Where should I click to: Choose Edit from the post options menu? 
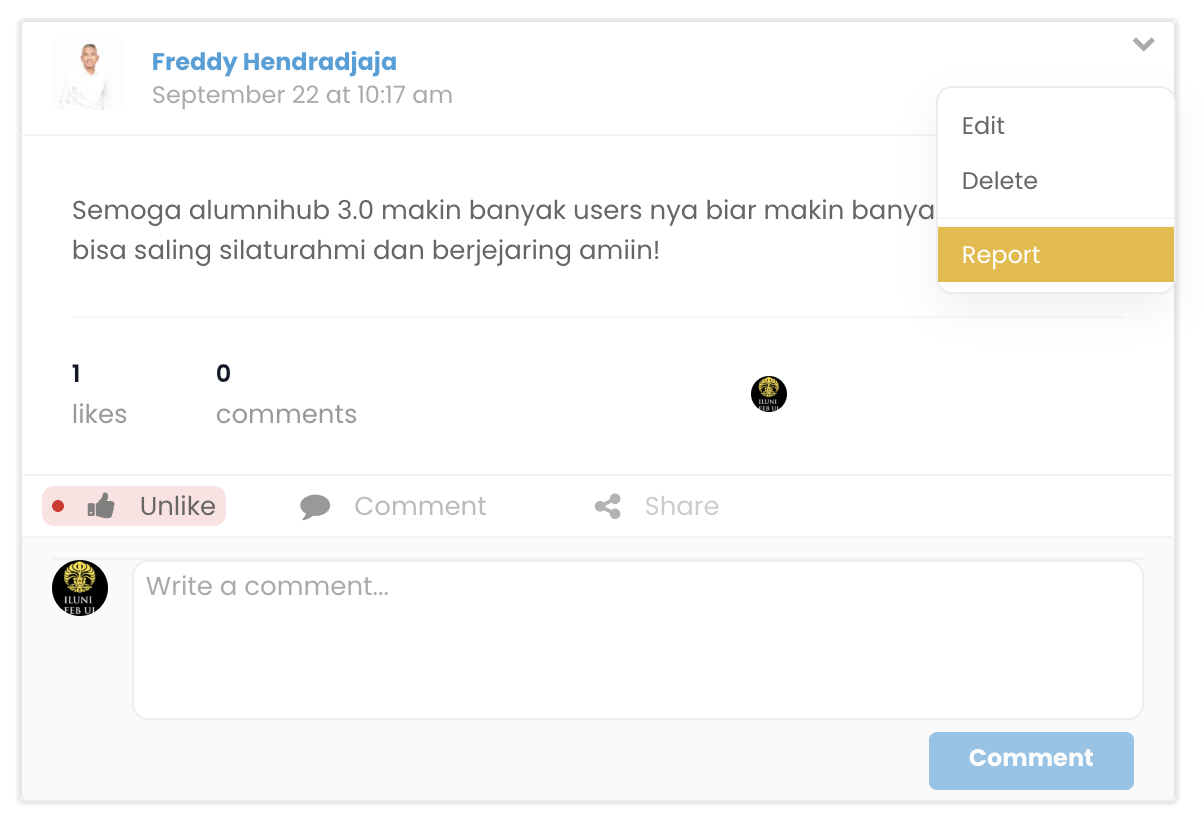(983, 126)
